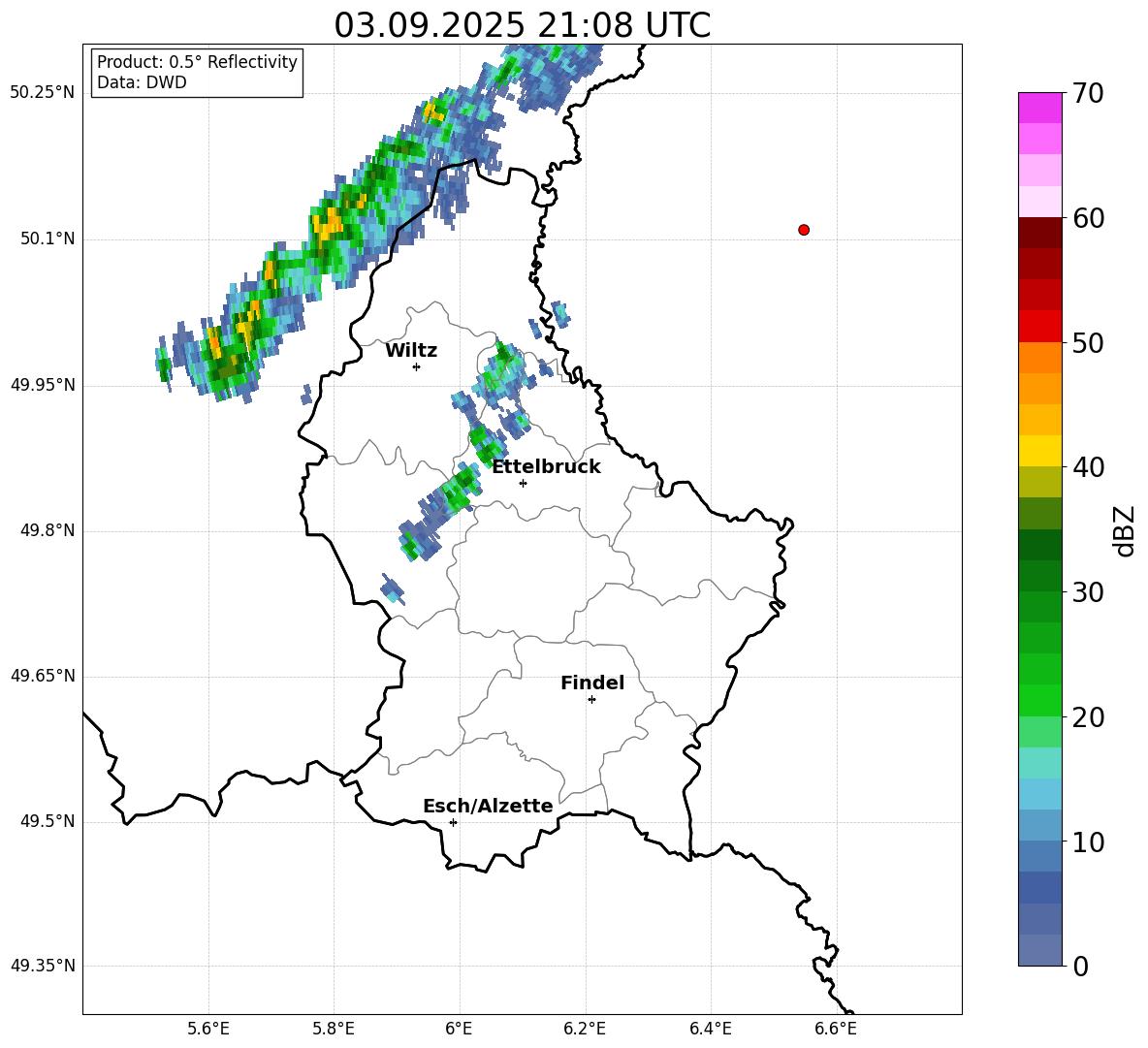Click the 5.6°E longitude label

208,1029
